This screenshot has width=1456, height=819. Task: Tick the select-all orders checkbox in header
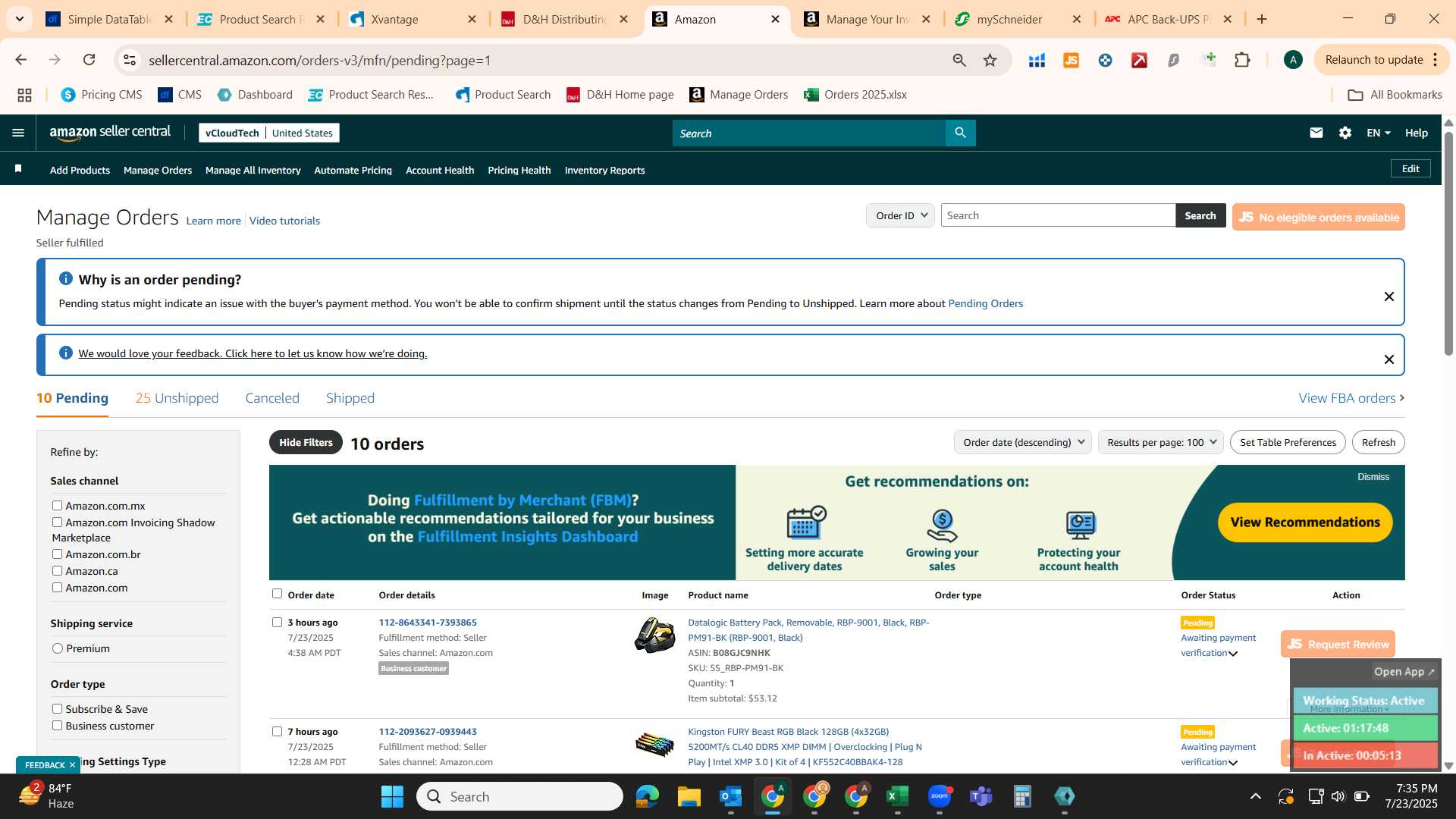(277, 594)
